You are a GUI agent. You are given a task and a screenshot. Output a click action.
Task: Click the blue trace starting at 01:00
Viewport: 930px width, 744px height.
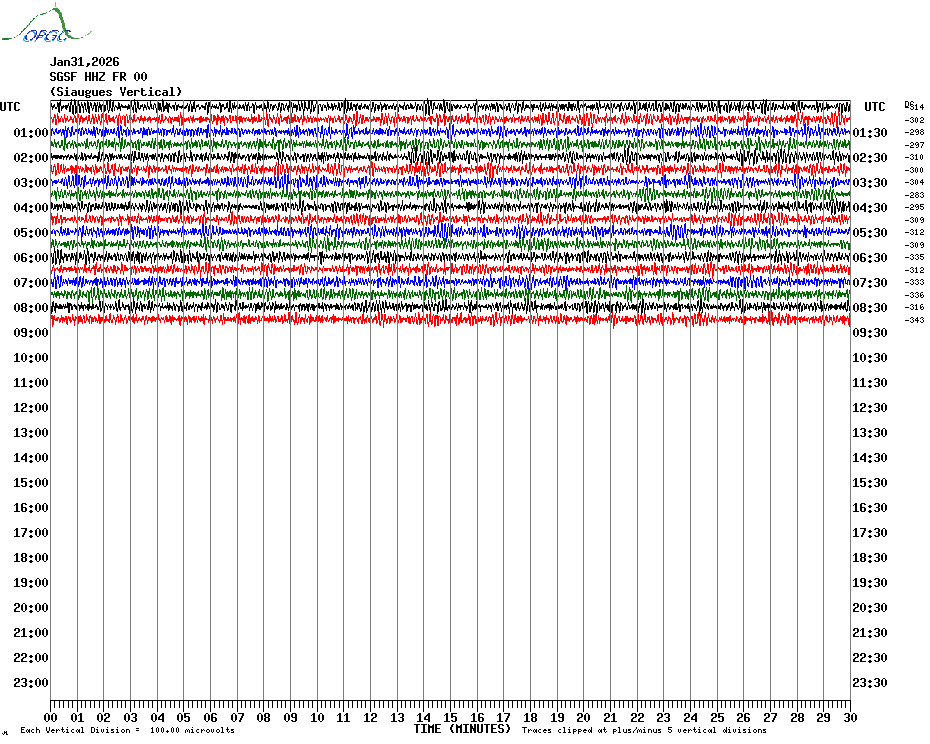pyautogui.click(x=450, y=132)
